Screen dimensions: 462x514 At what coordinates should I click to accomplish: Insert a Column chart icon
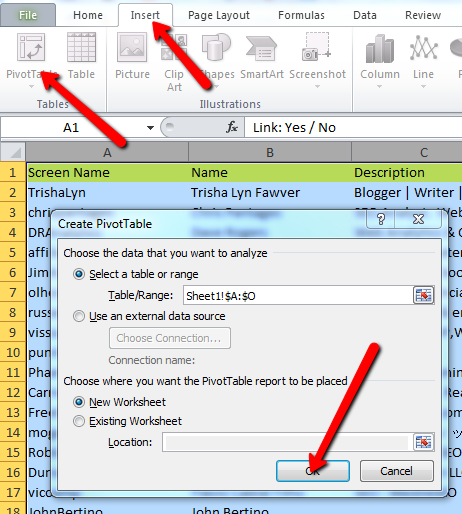coord(380,49)
